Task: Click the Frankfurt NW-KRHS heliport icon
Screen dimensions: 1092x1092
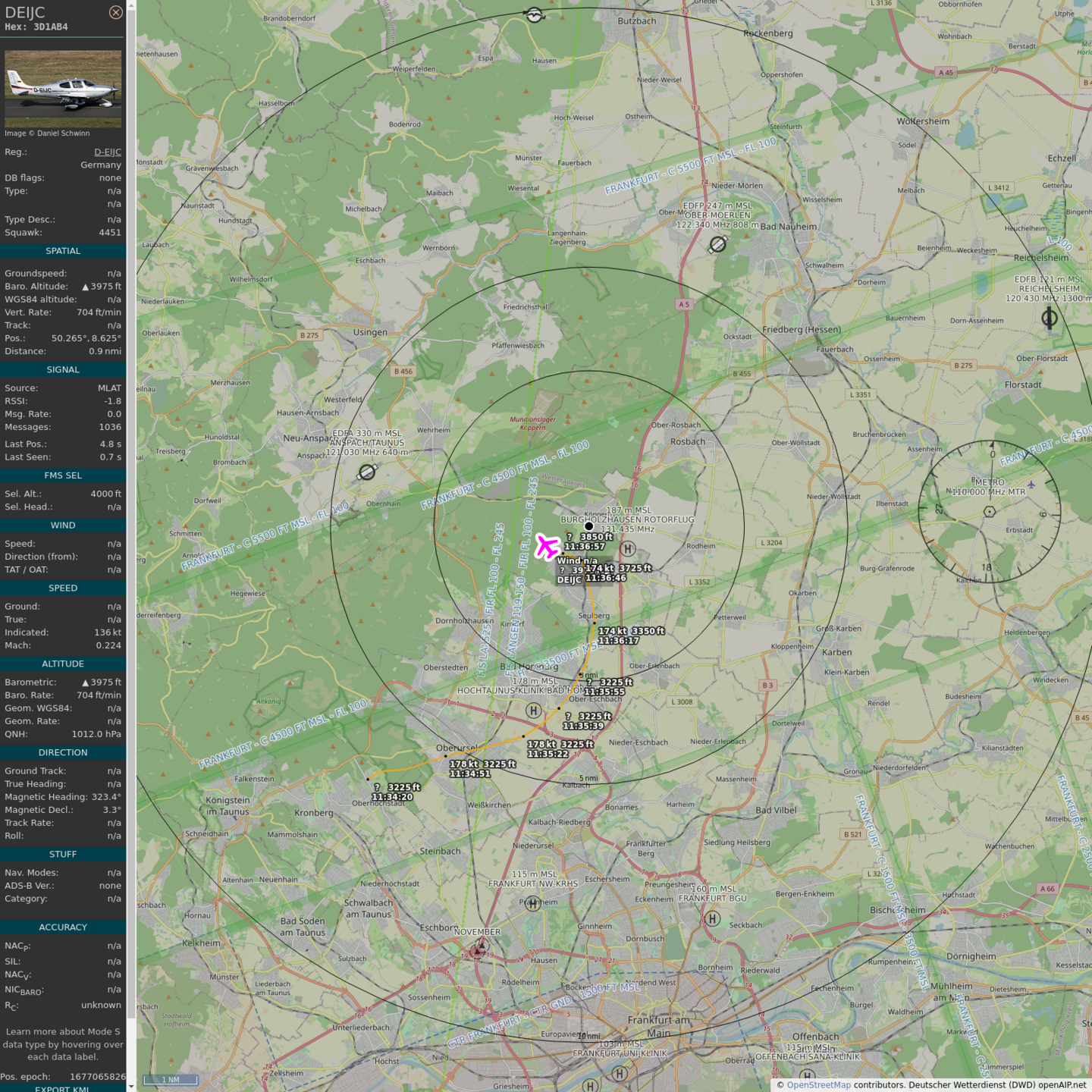Action: 533,903
